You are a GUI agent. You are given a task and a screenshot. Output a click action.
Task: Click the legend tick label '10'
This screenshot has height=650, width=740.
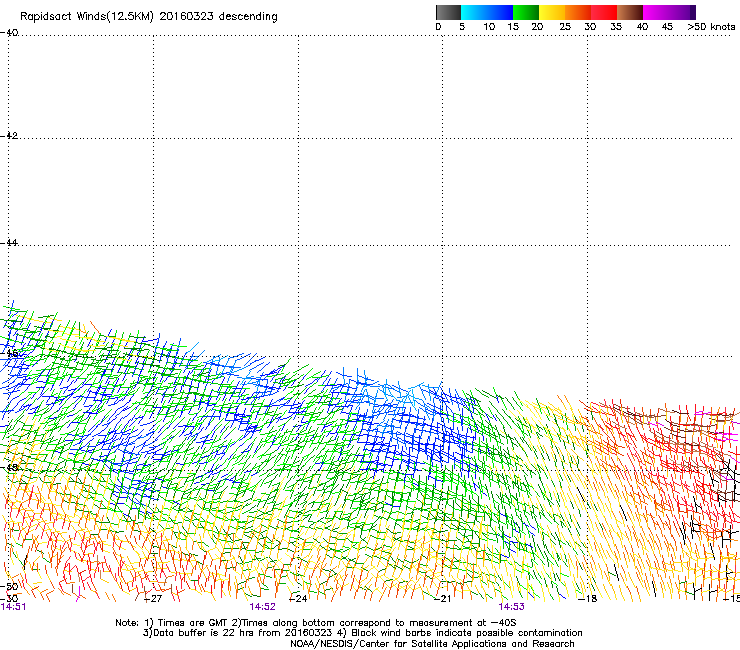click(489, 27)
